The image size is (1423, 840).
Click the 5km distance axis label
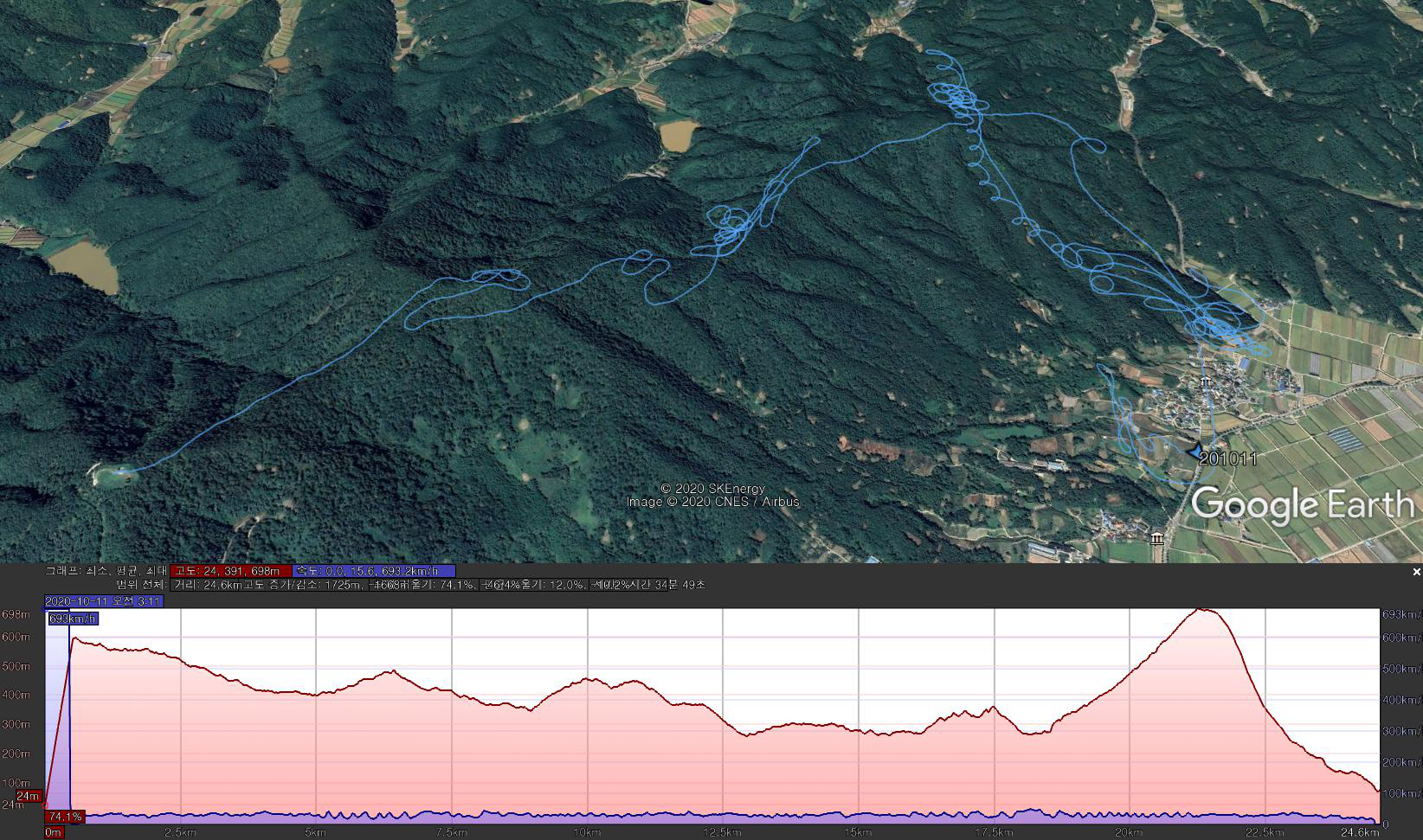[x=316, y=832]
